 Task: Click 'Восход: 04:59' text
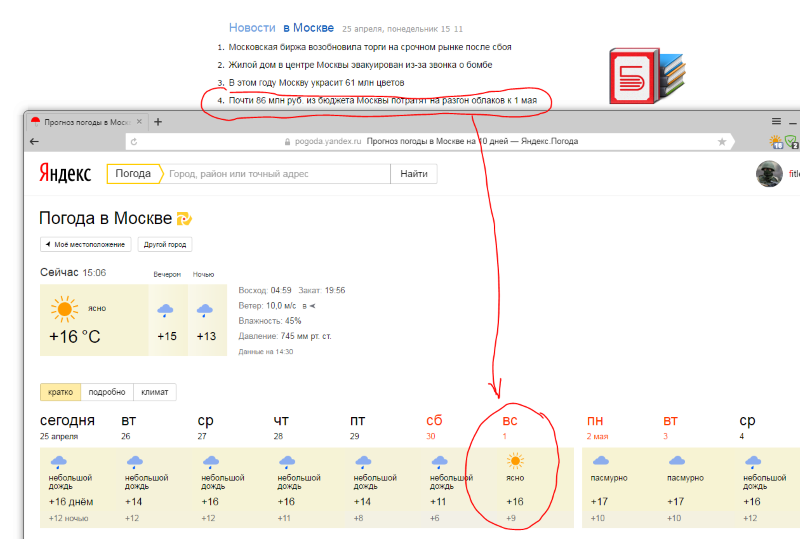(x=265, y=290)
